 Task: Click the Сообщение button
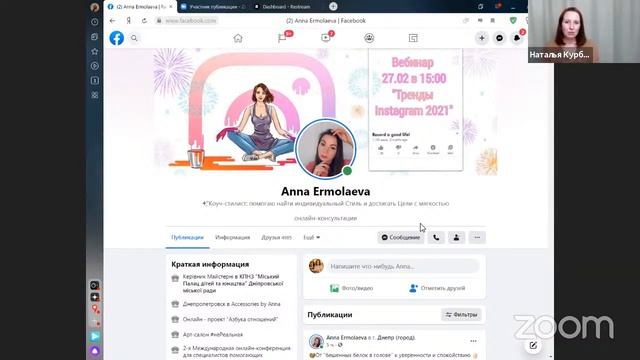401,237
